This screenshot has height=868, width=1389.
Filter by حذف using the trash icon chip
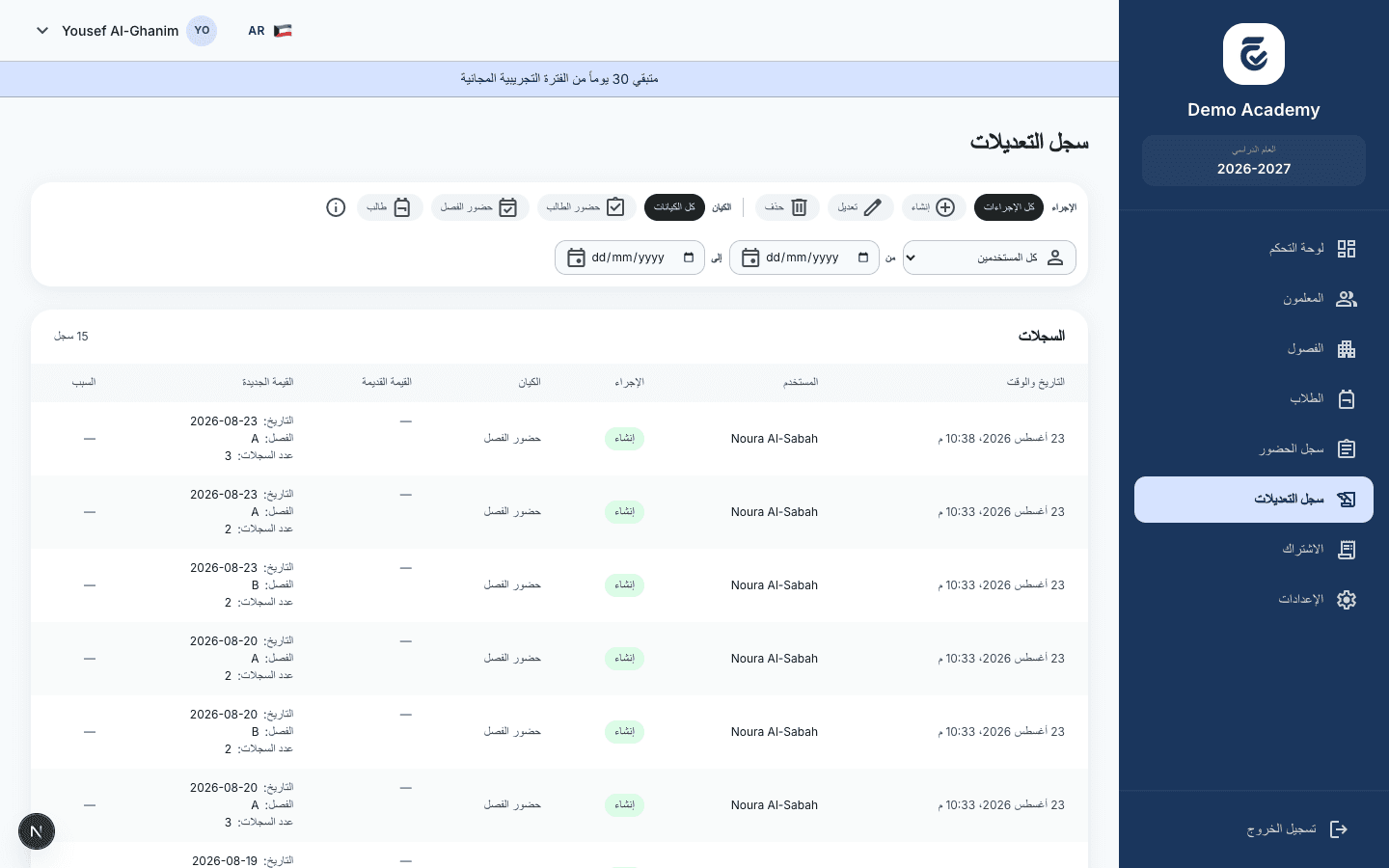tap(786, 207)
